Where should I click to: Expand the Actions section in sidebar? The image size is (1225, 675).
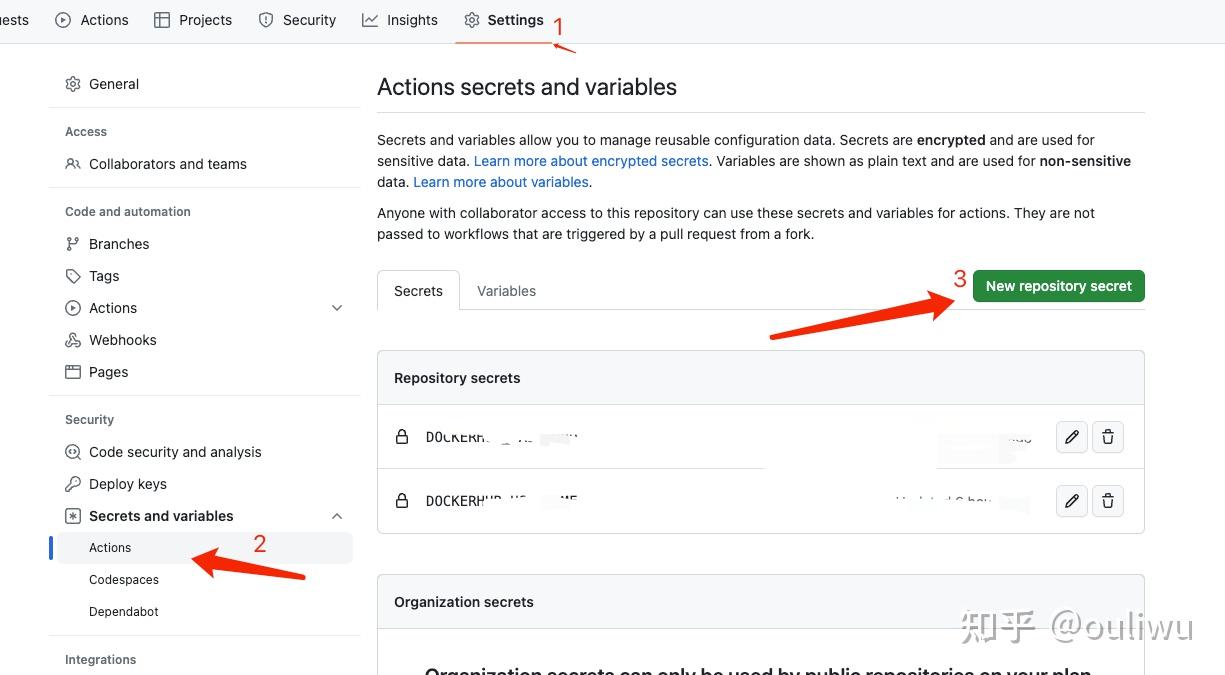point(337,308)
